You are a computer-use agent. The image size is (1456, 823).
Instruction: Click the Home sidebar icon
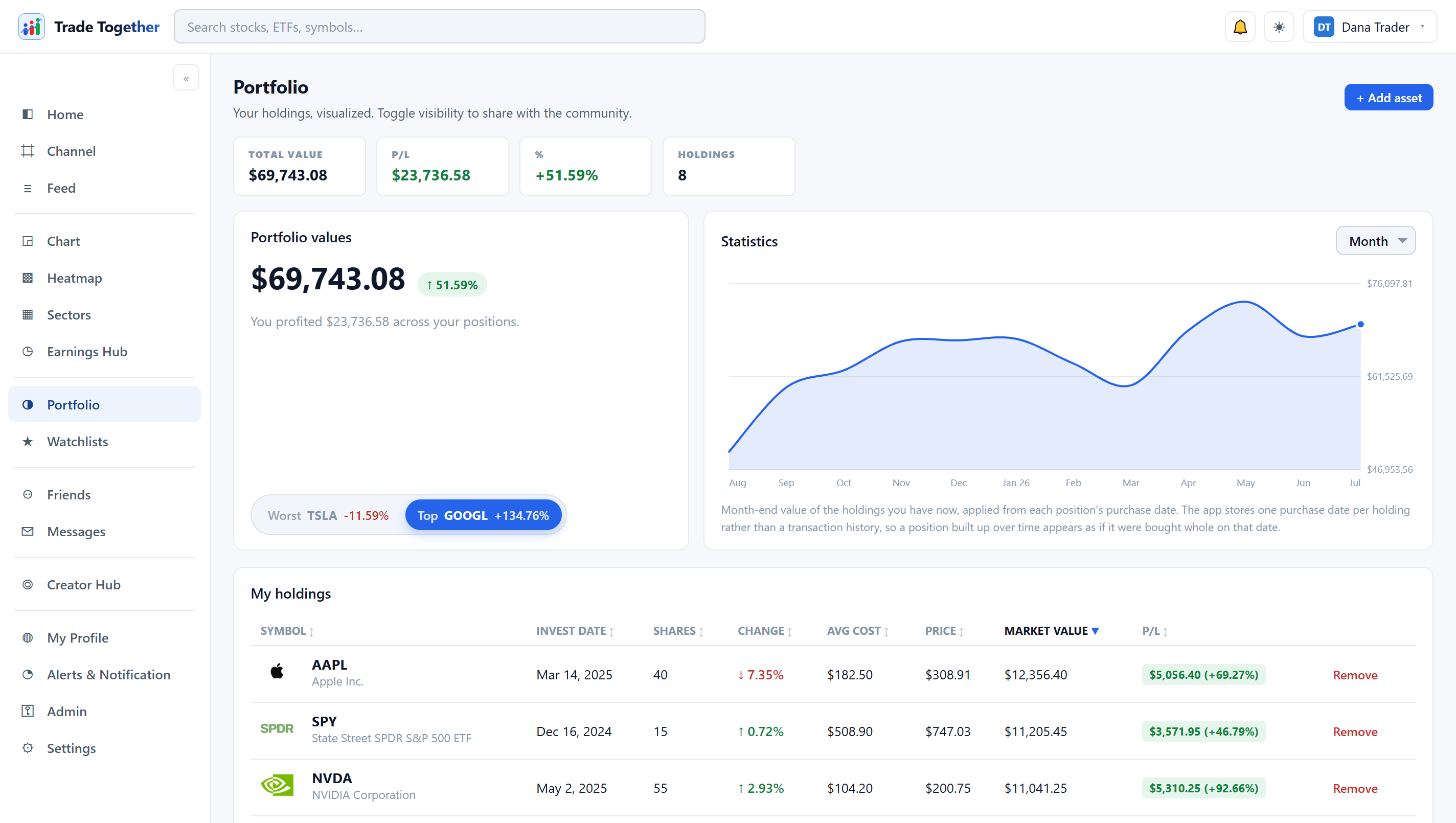28,114
